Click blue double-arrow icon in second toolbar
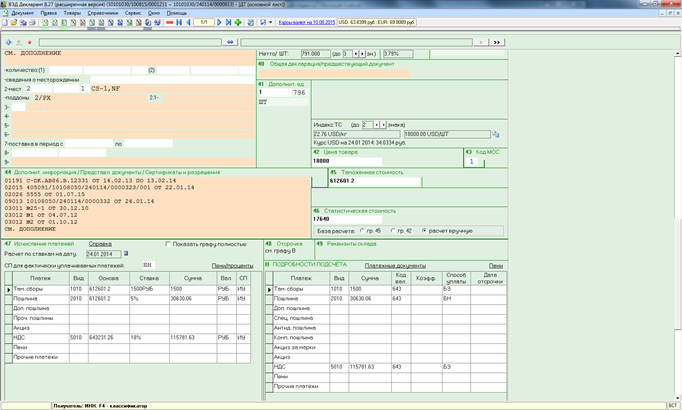Screen dimensions: 682x410 pos(230,42)
